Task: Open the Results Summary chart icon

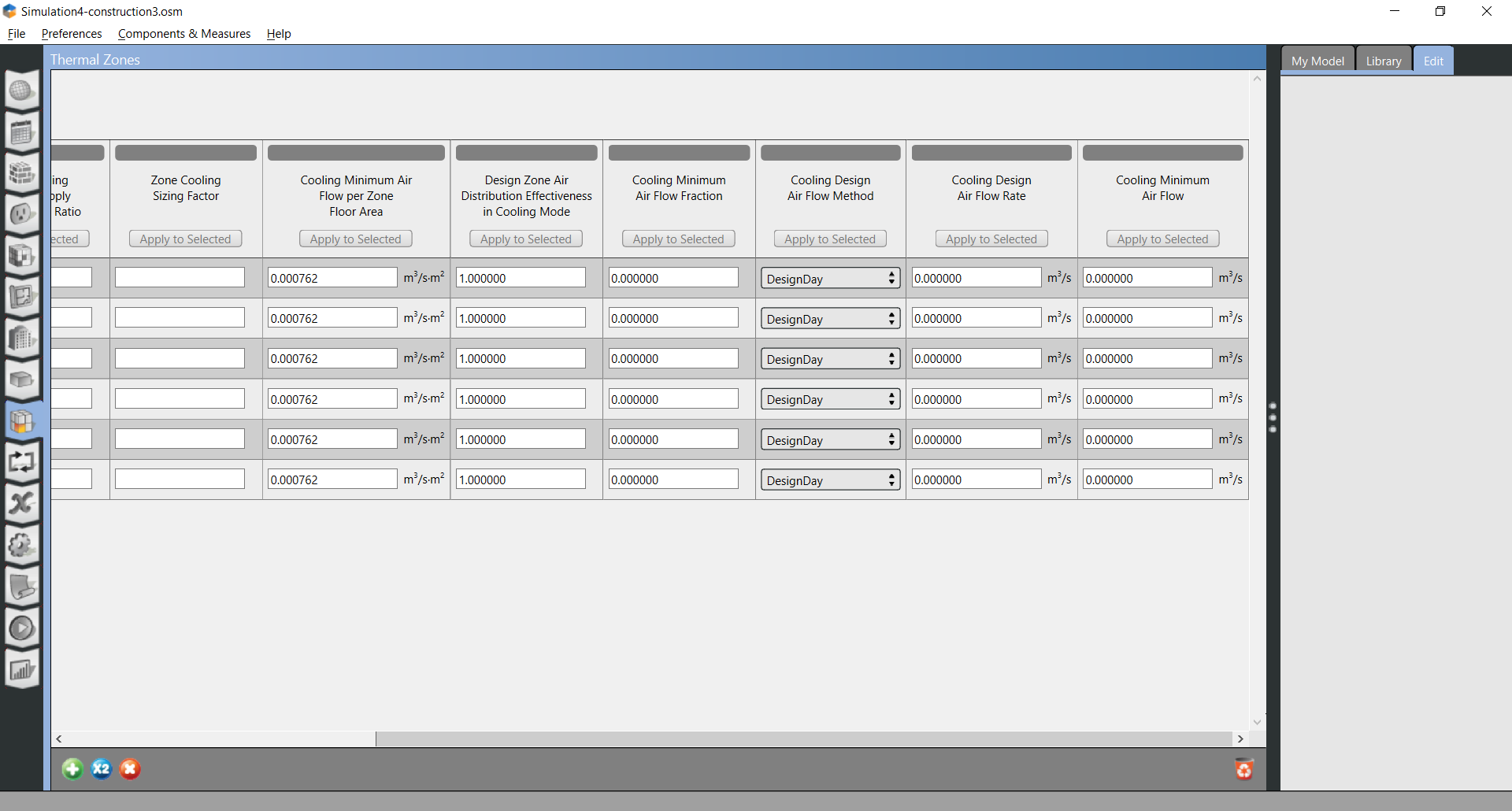Action: pos(22,669)
